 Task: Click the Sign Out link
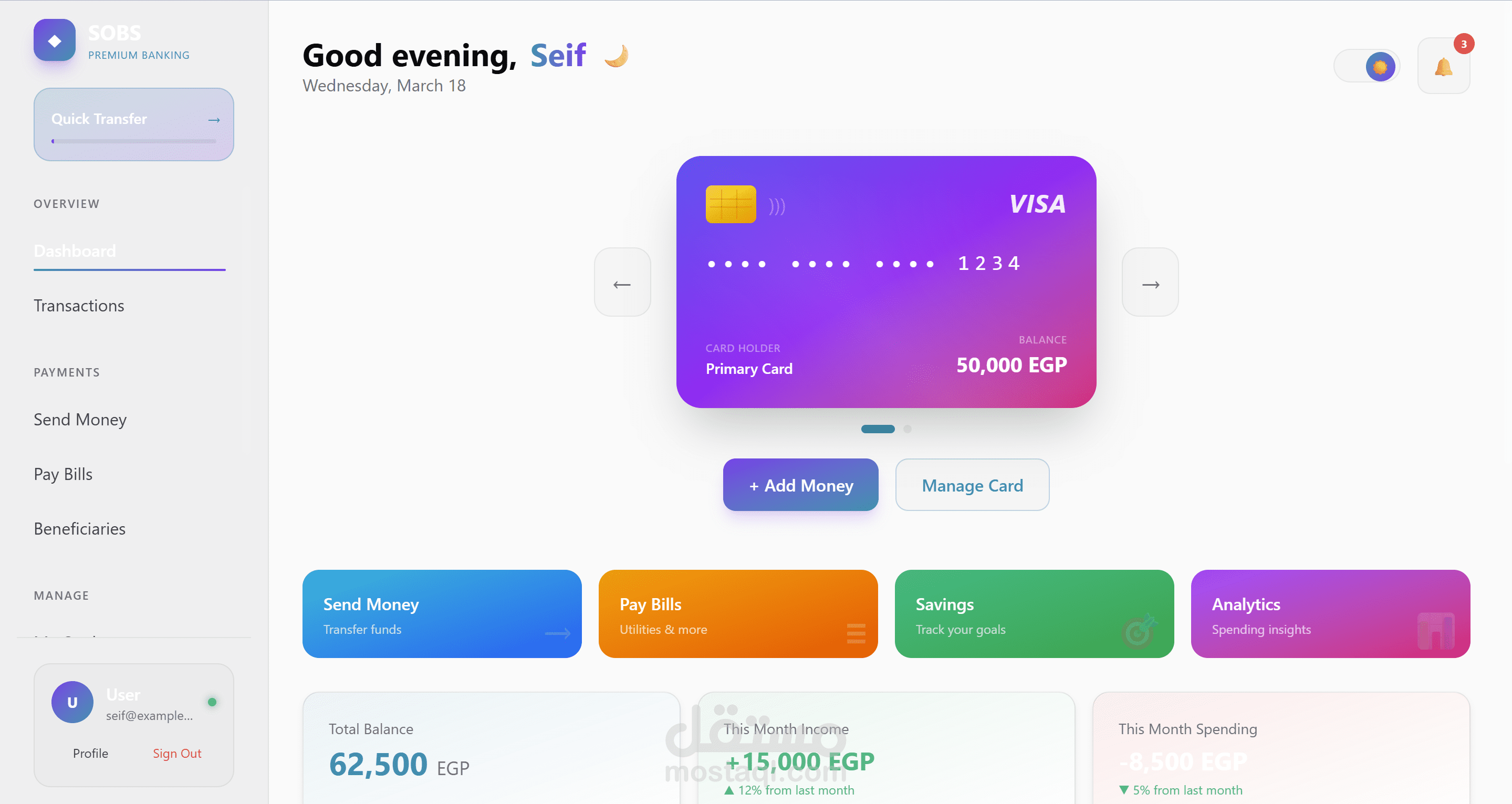pyautogui.click(x=176, y=753)
